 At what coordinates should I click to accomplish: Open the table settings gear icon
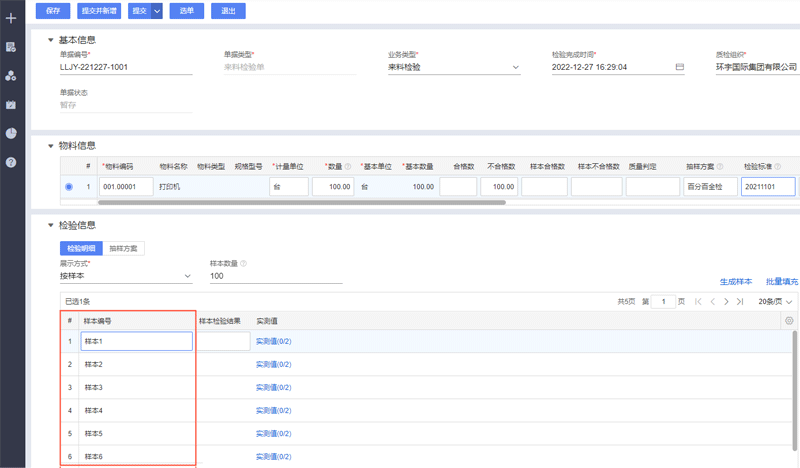point(789,321)
